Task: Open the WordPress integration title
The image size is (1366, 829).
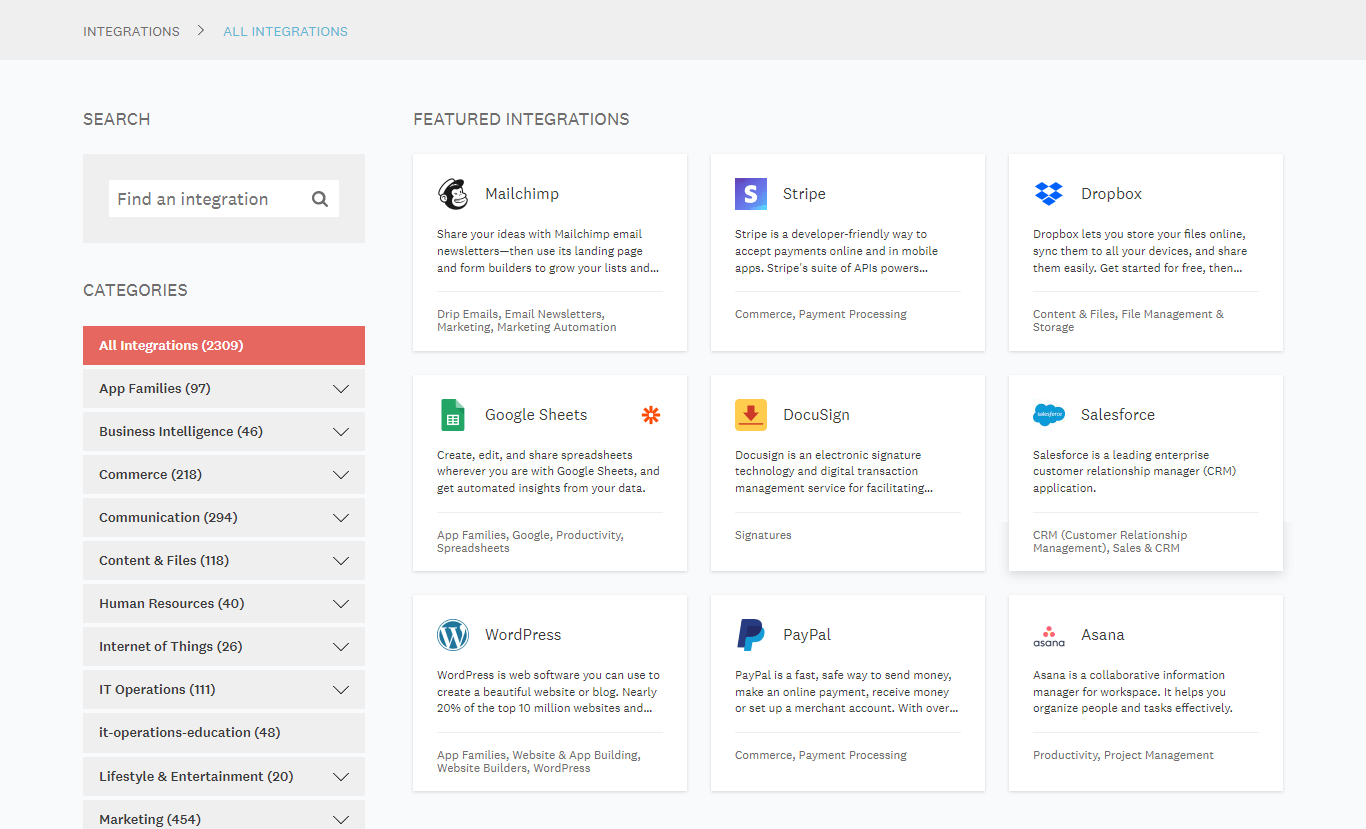Action: (523, 635)
